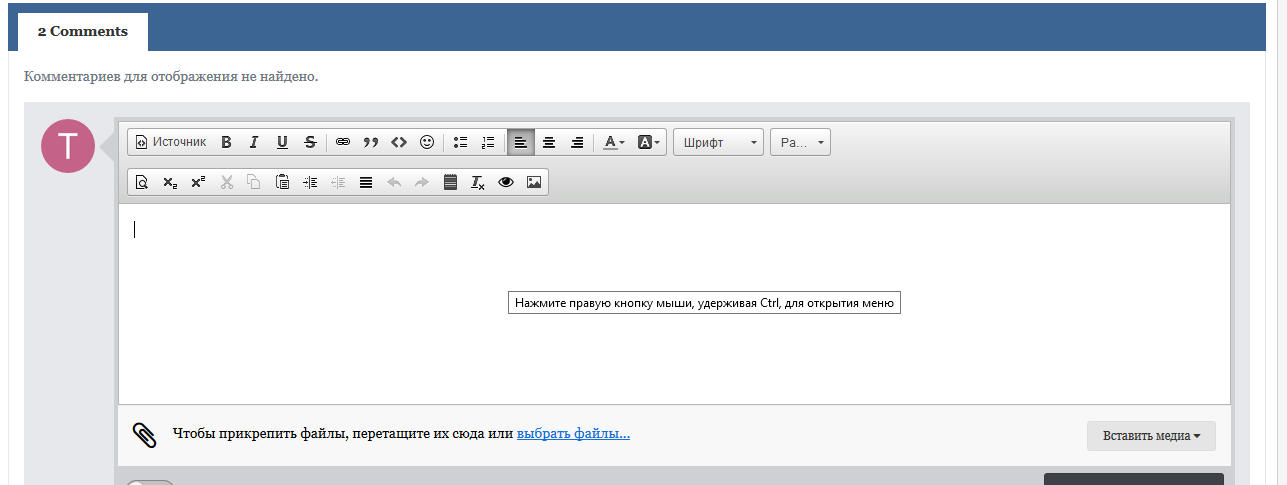Center-align the text
This screenshot has width=1287, height=485.
(549, 142)
